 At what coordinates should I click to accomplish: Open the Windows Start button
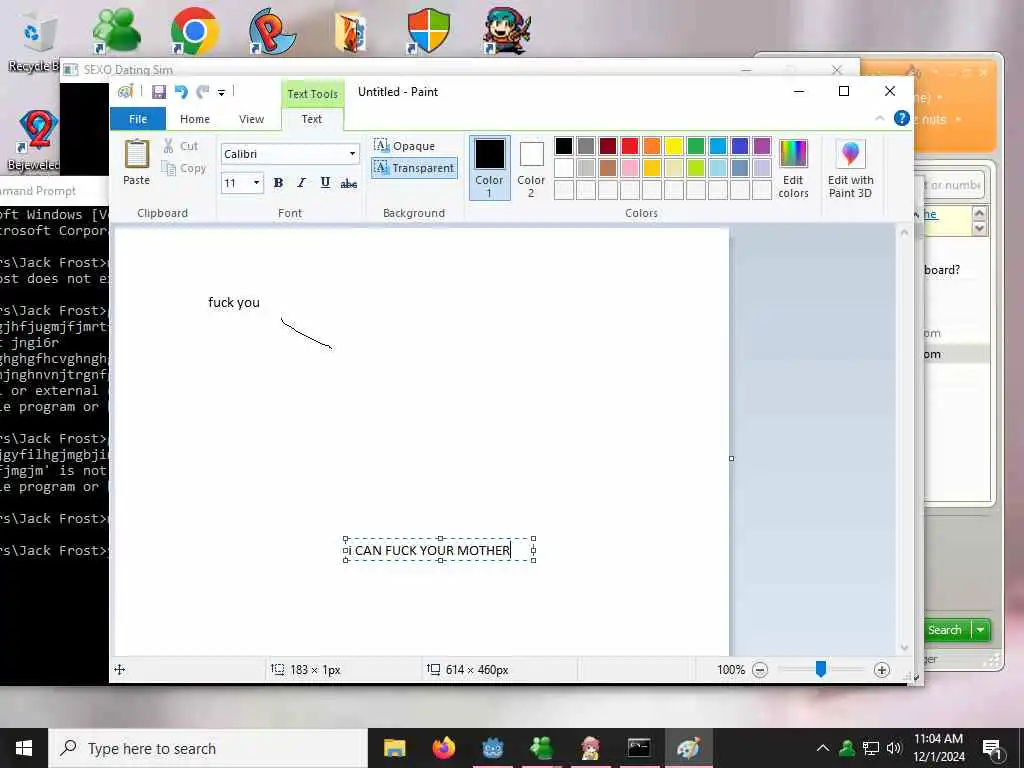point(24,748)
